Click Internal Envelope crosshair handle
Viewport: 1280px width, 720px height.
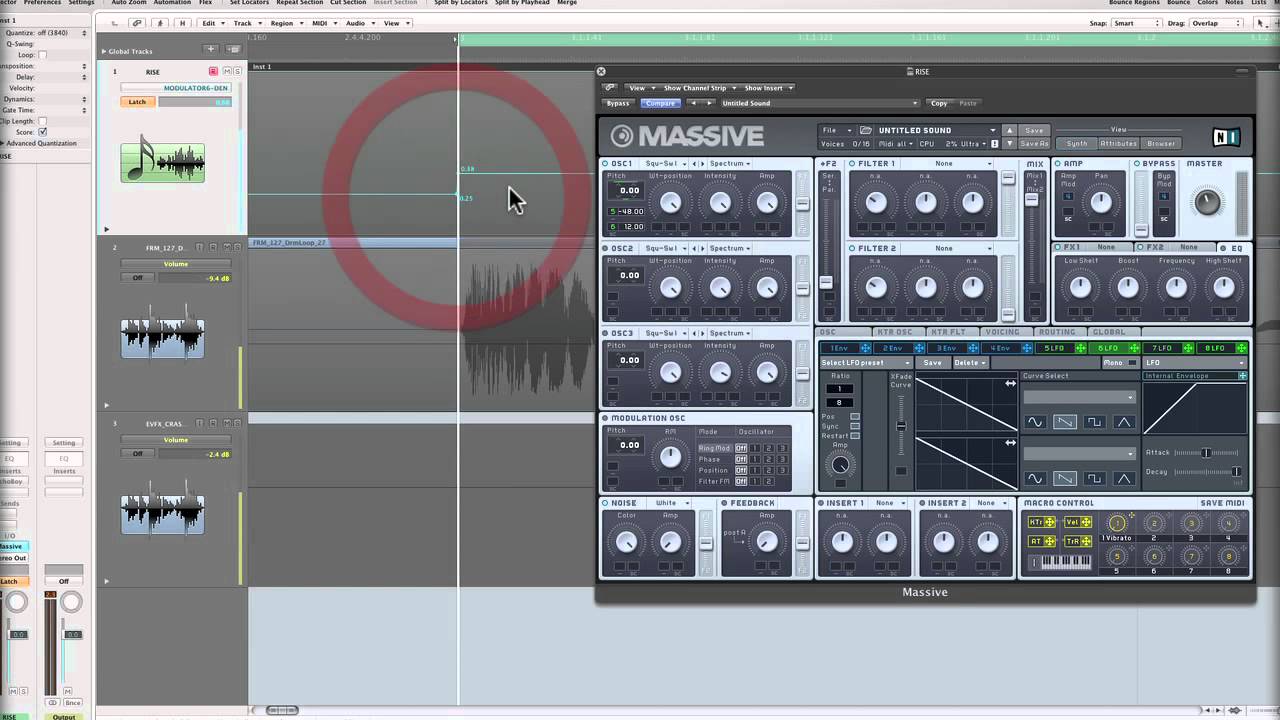[1242, 376]
